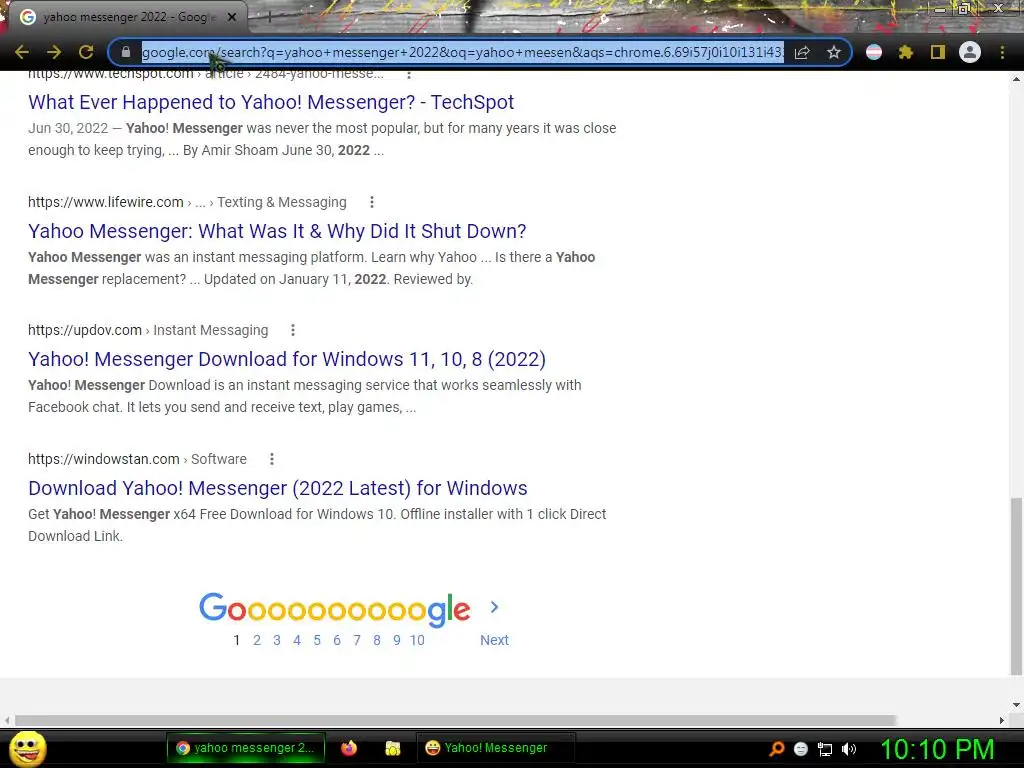This screenshot has height=768, width=1024.
Task: Open the Firefox taskbar icon
Action: tap(349, 748)
